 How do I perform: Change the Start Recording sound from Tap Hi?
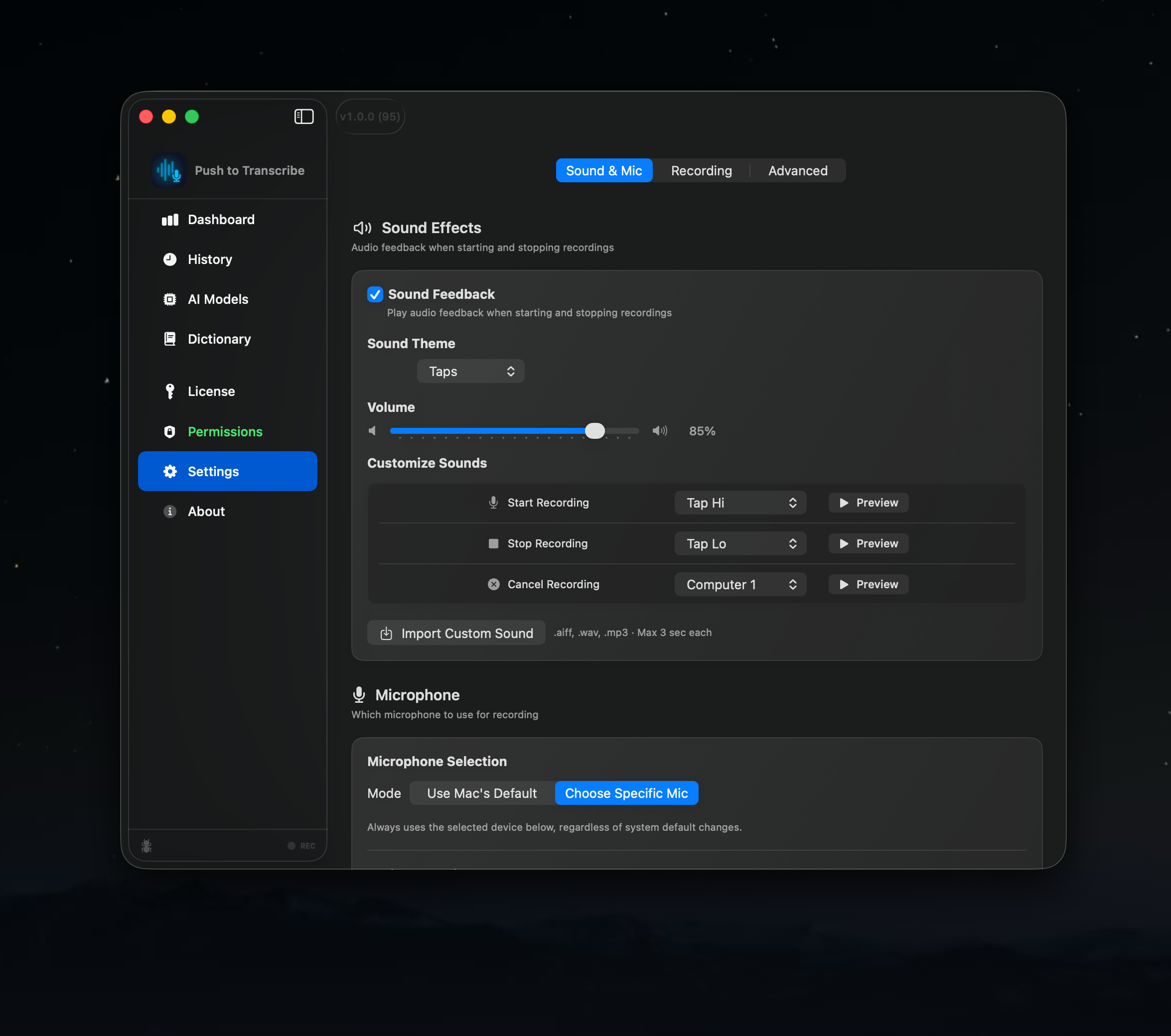[x=739, y=502]
